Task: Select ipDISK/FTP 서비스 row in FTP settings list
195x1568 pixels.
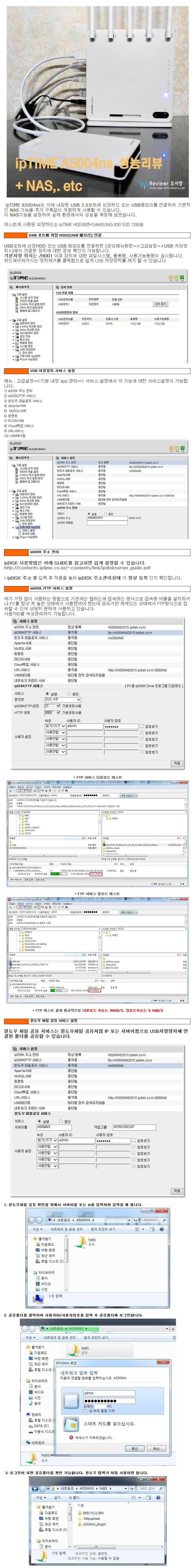Action: click(x=97, y=633)
